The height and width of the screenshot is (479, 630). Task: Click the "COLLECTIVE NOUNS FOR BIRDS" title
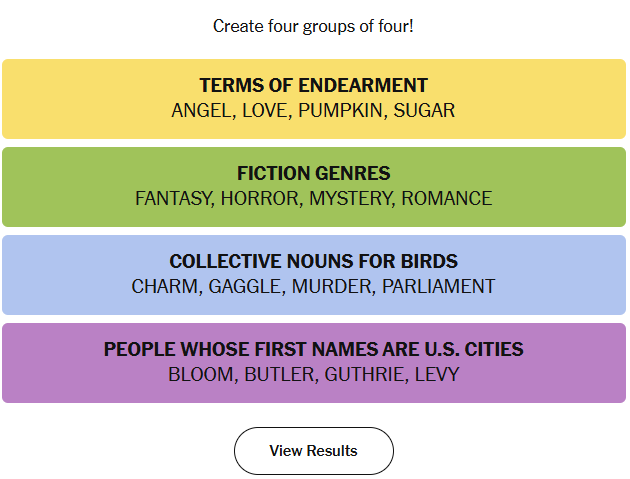[x=313, y=262]
